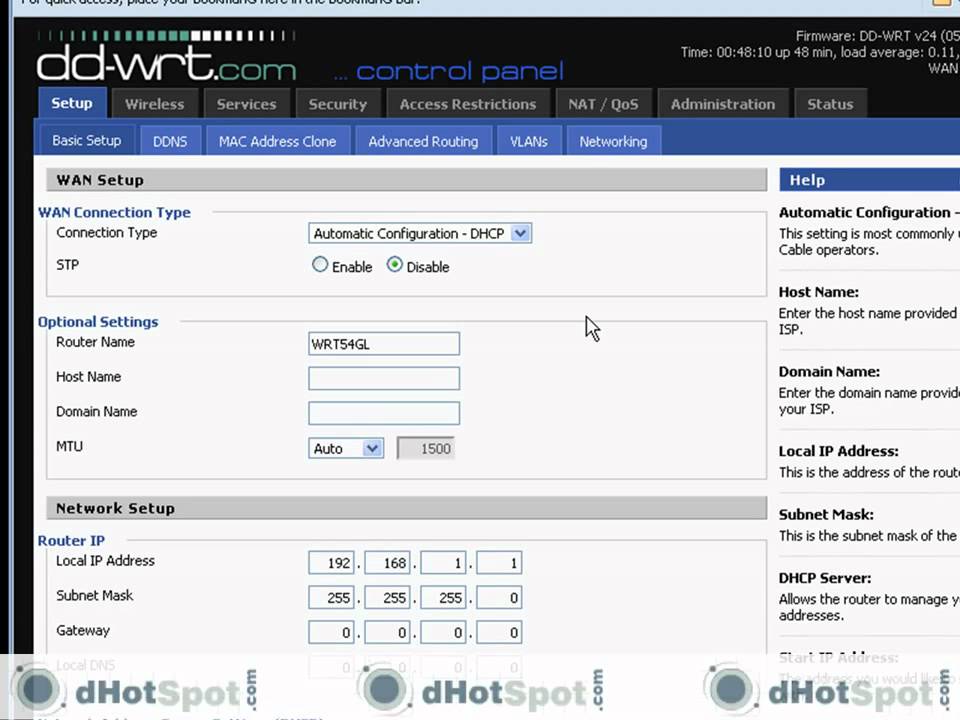This screenshot has height=720, width=960.
Task: Select the Basic Setup sub-tab
Action: point(86,140)
